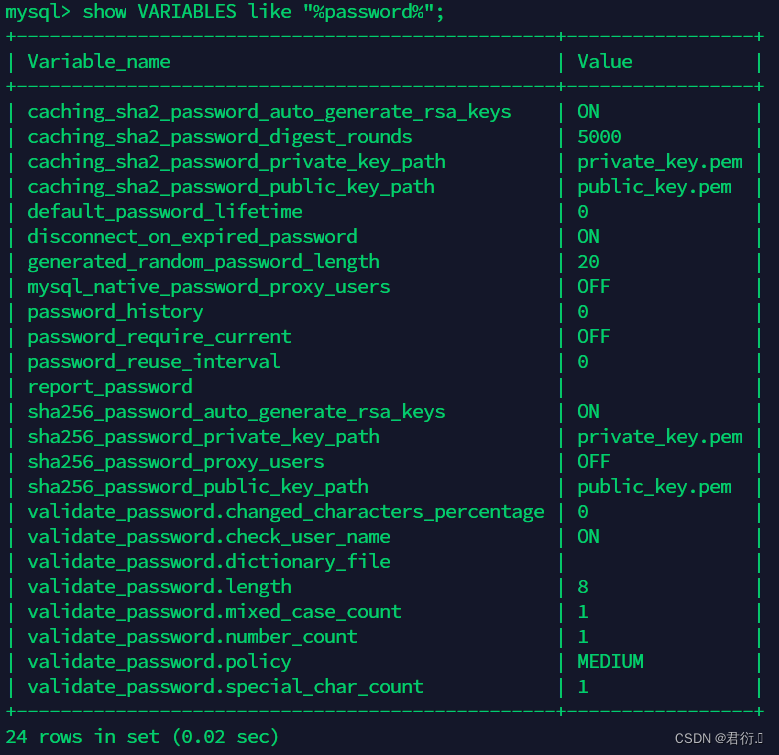Screen dimensions: 779x755
Task: Click the validate_password.length value 8
Action: (582, 587)
